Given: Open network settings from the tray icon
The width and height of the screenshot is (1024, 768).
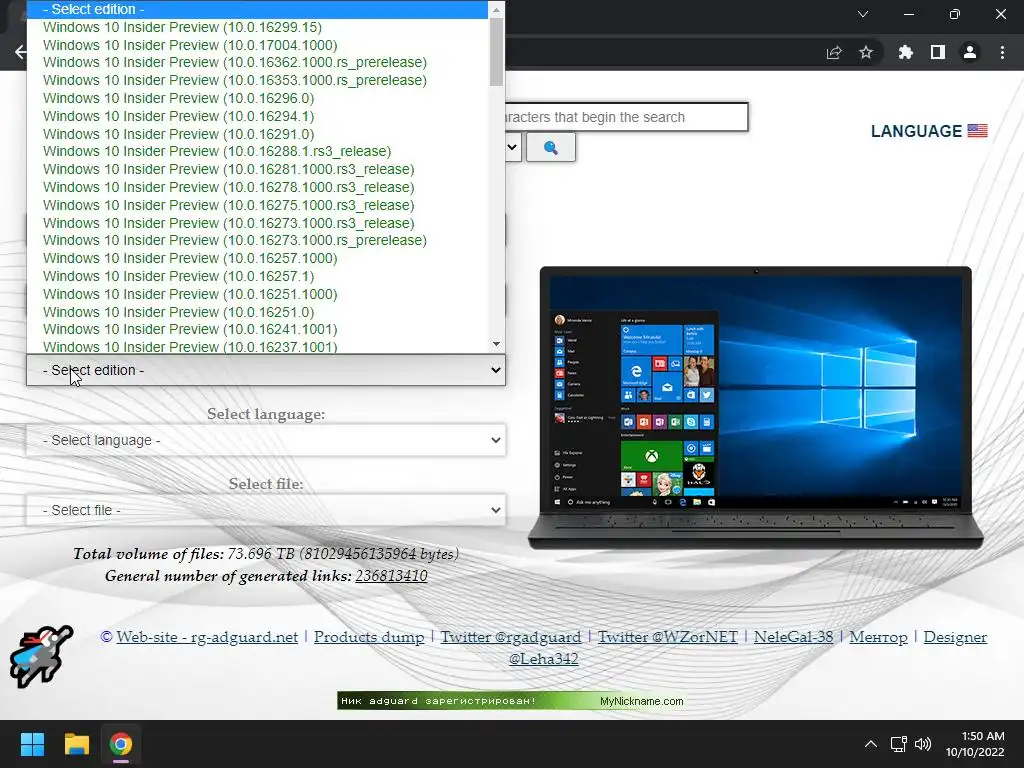Looking at the screenshot, I should (898, 744).
